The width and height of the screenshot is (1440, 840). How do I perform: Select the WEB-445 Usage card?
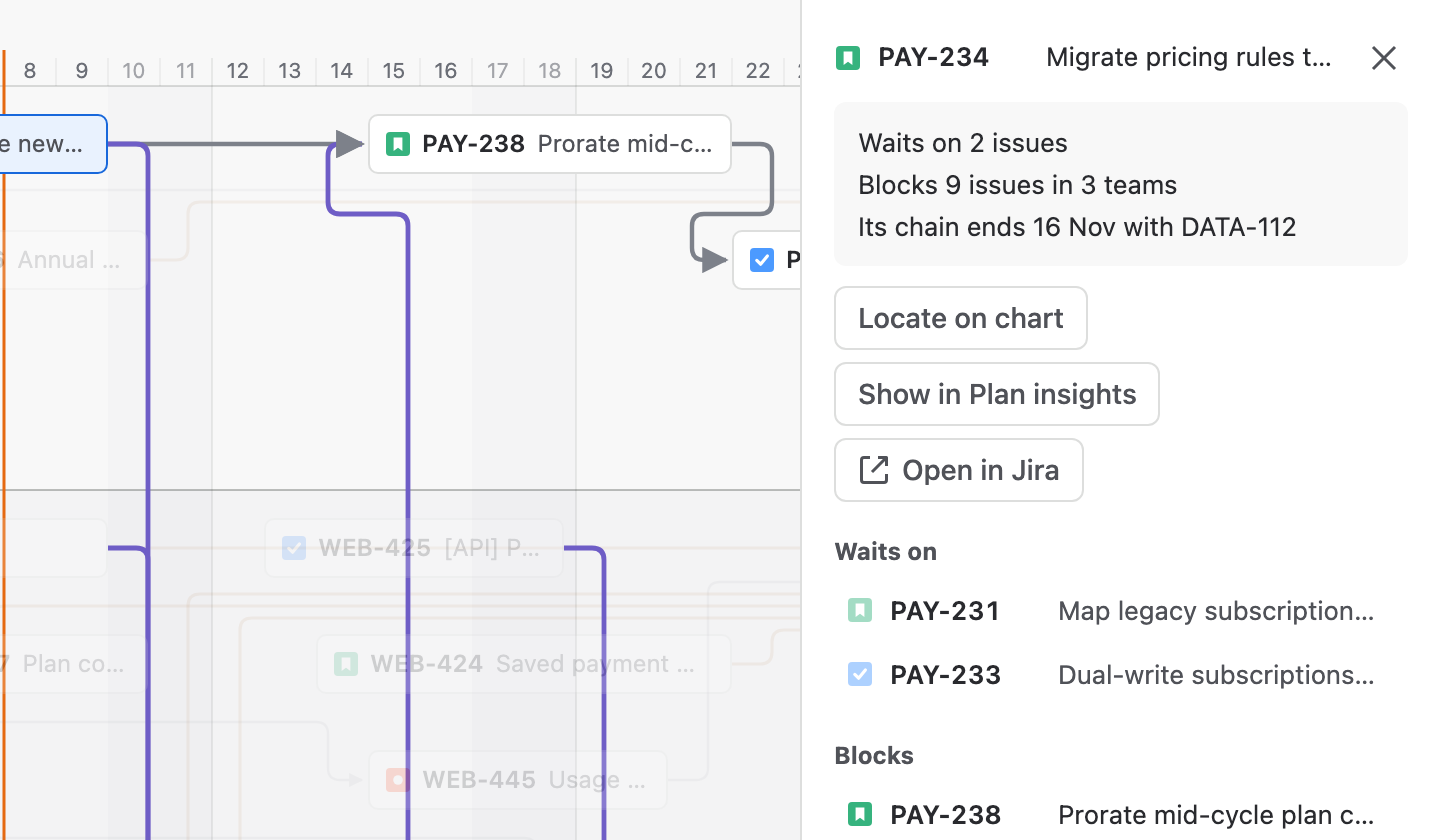point(518,780)
